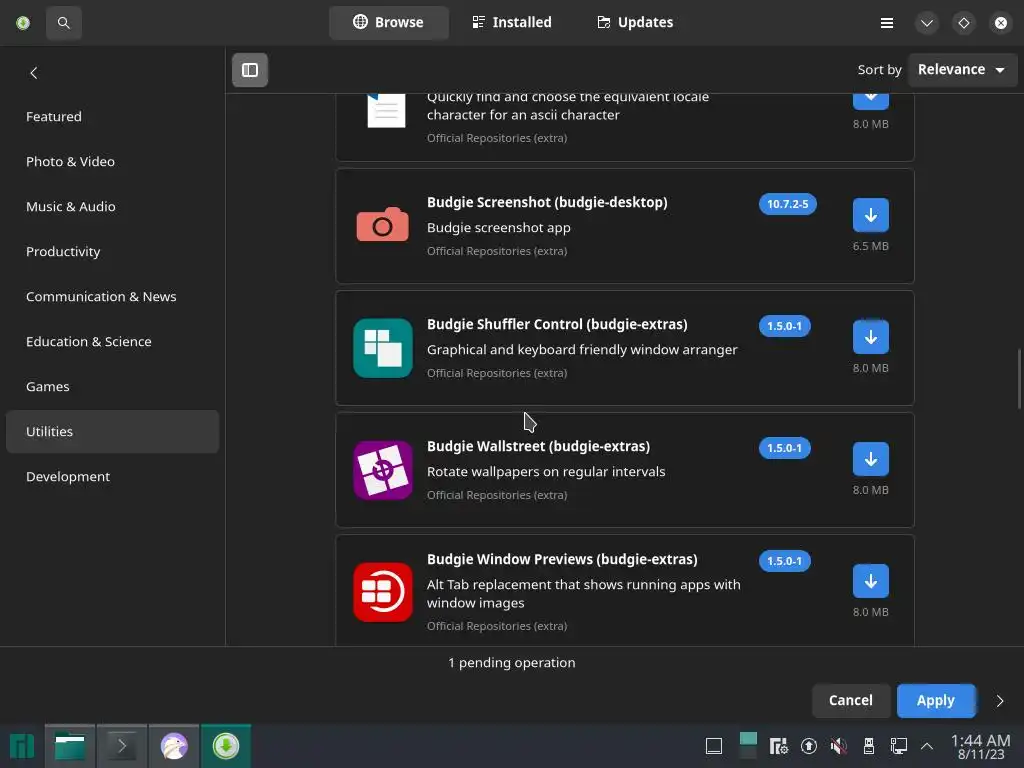Viewport: 1024px width, 768px height.
Task: Open clock showing 1:44 AM
Action: pos(980,746)
